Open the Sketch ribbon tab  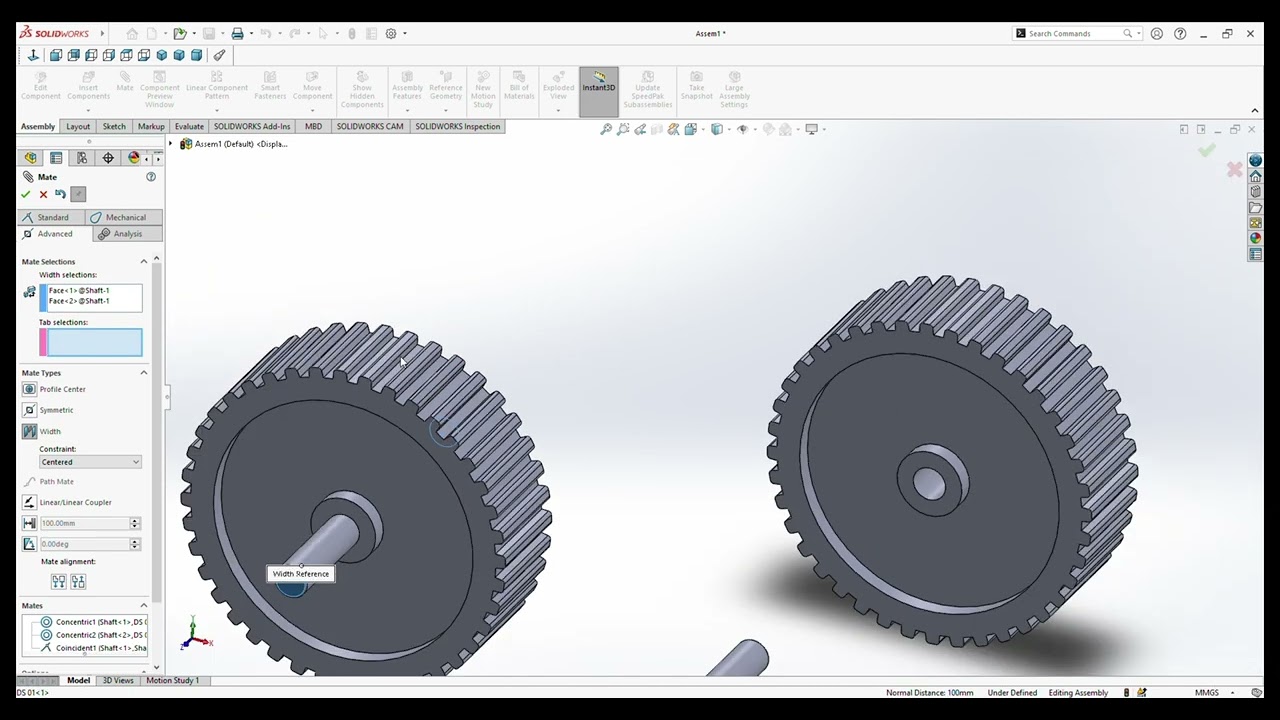(x=114, y=127)
